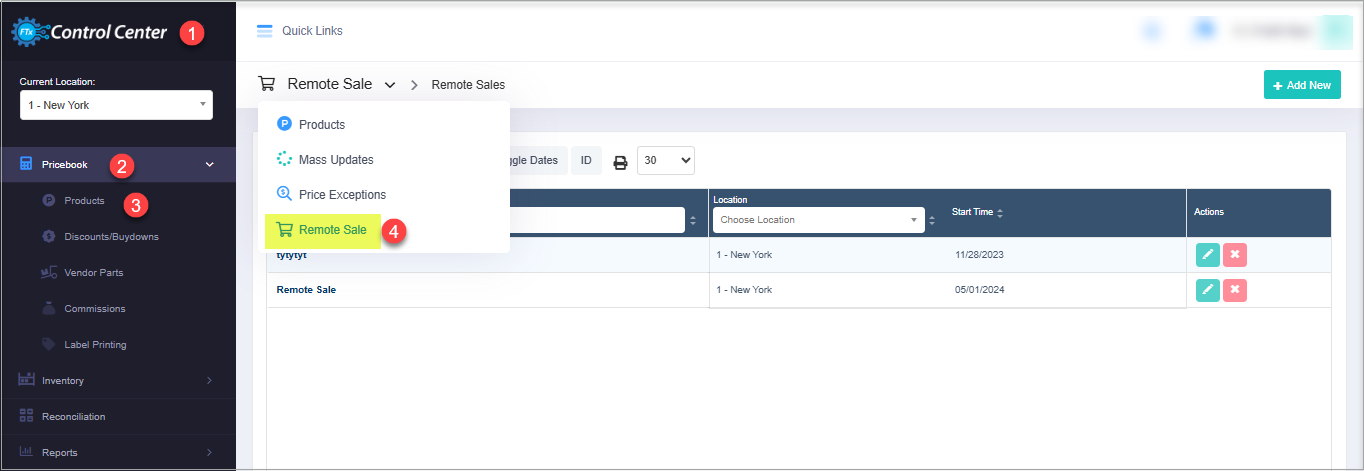Edit the tytytyt row with pencil icon
This screenshot has width=1364, height=471.
tap(1208, 255)
